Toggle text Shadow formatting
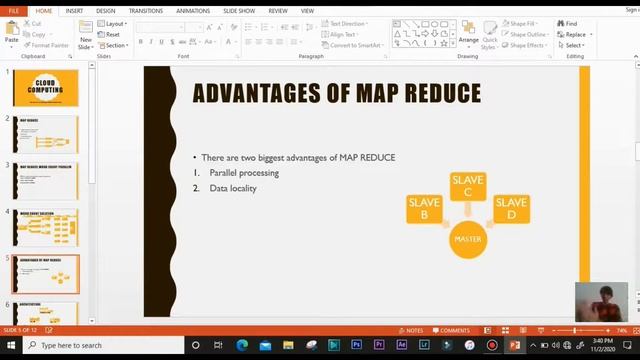Viewport: 640px width, 360px height. [x=172, y=42]
